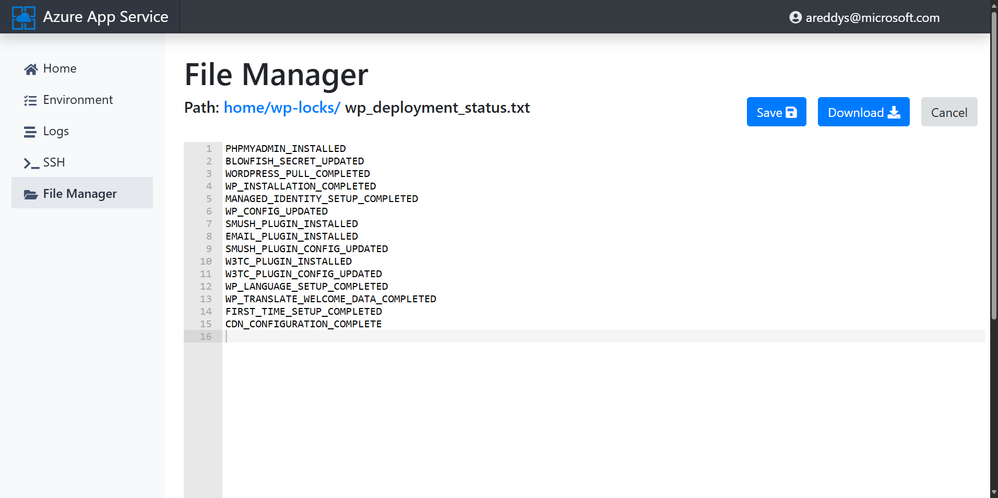Image resolution: width=998 pixels, height=498 pixels.
Task: Click the Environment checklist icon
Action: (x=31, y=100)
